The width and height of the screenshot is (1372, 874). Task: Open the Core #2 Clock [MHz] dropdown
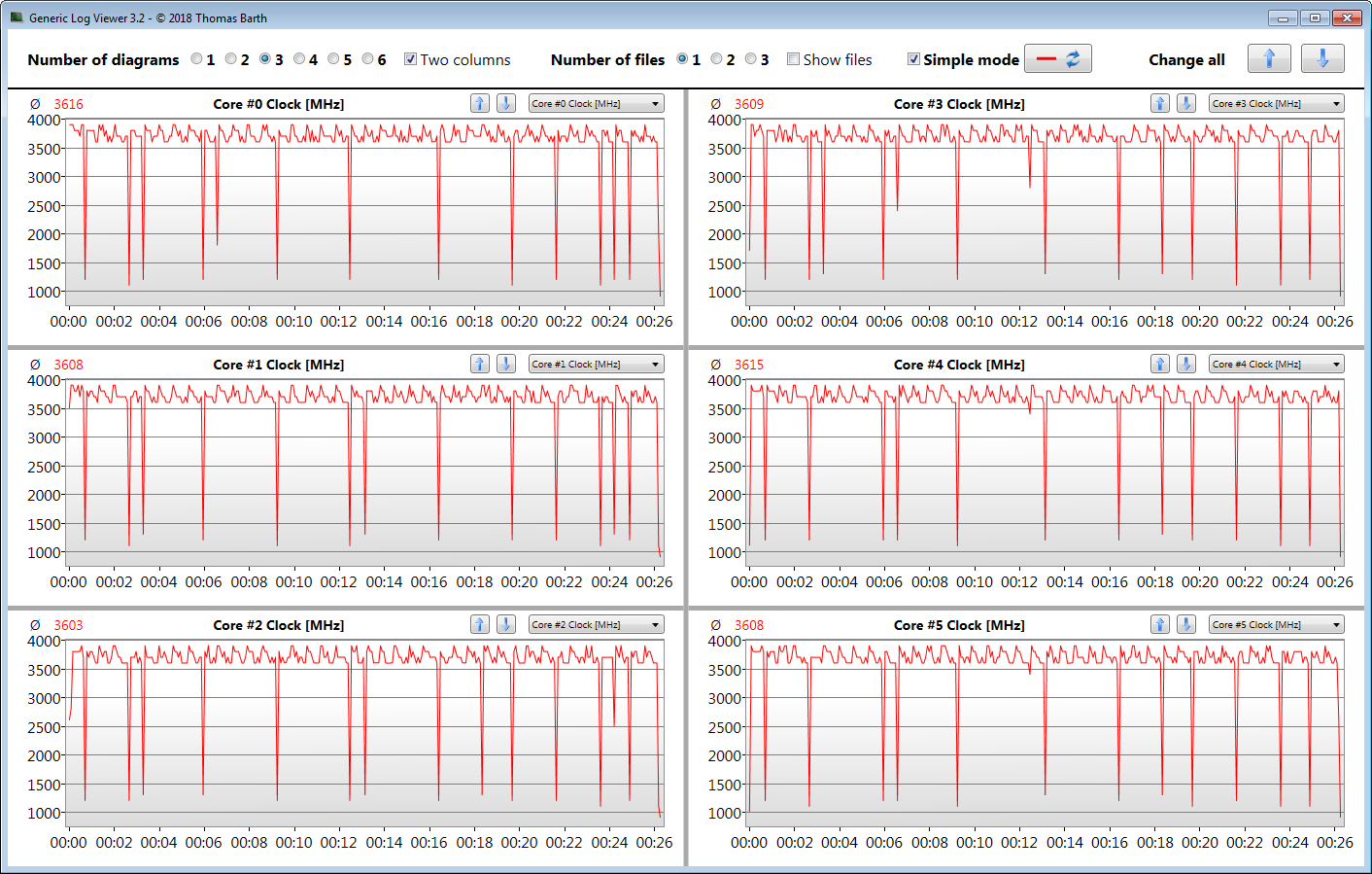tap(597, 624)
